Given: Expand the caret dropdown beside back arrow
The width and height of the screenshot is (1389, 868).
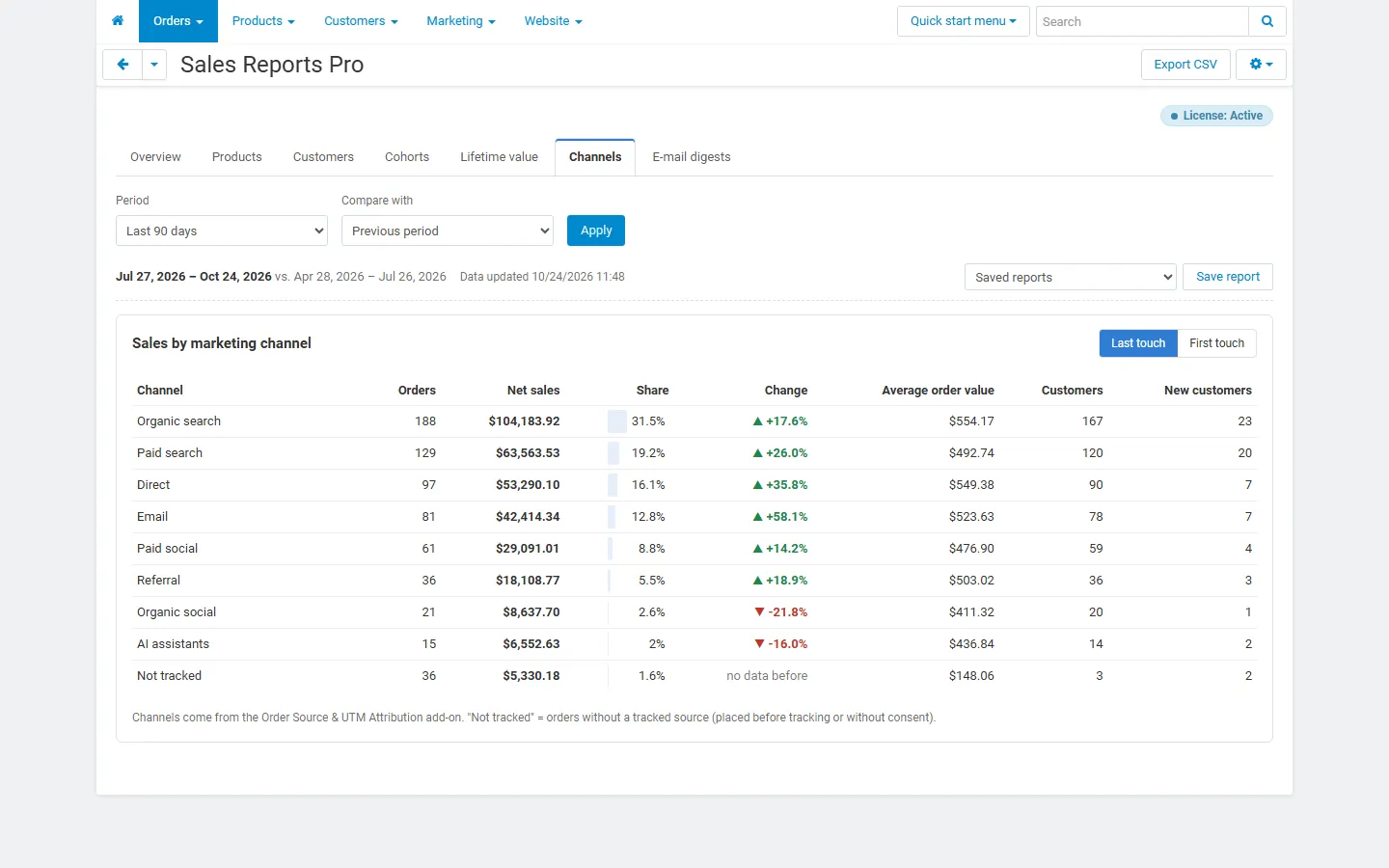Looking at the screenshot, I should click(x=154, y=65).
